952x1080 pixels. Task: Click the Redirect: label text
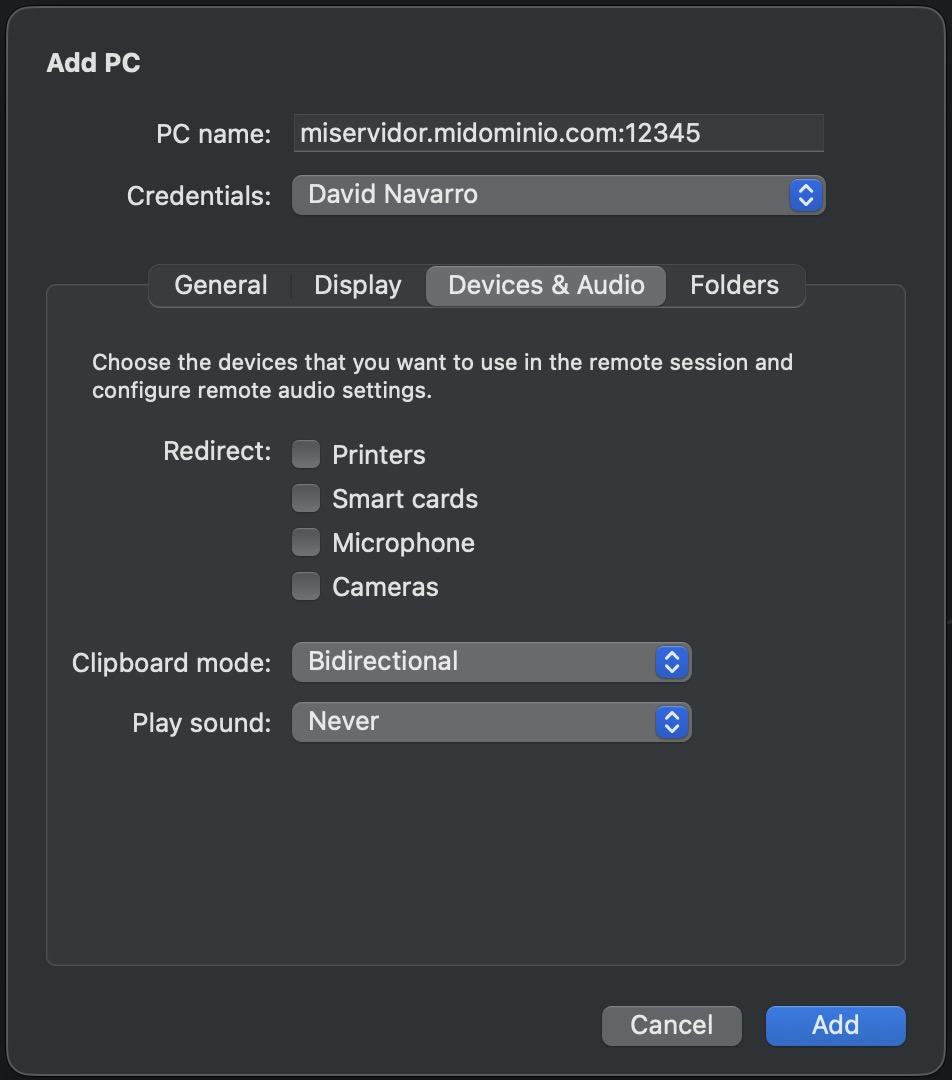pos(217,451)
